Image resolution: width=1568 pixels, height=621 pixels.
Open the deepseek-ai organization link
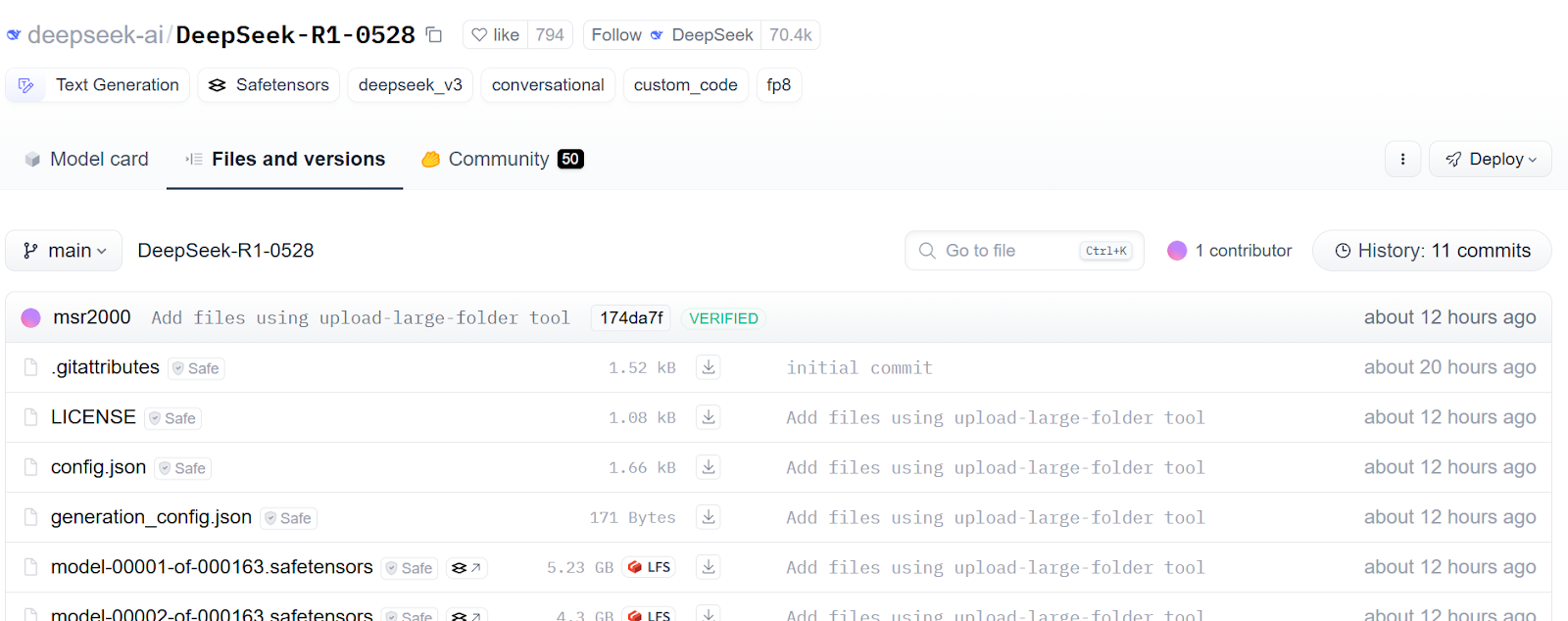click(96, 35)
